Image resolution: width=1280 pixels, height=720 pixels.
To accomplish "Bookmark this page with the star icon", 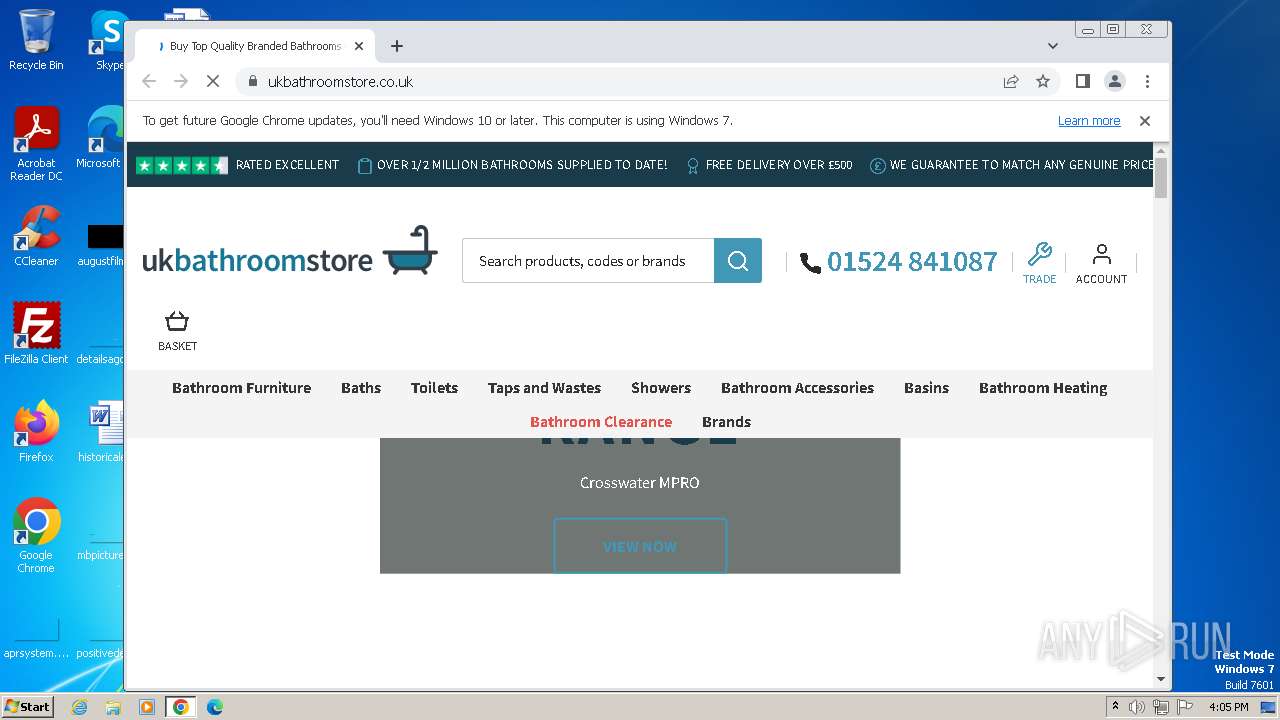I will click(x=1043, y=81).
